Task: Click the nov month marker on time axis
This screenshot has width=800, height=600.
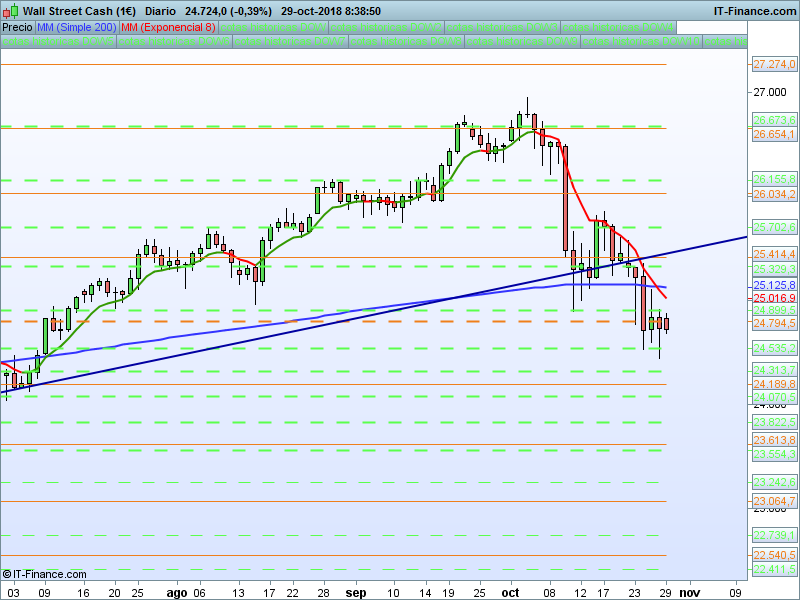Action: tap(690, 593)
